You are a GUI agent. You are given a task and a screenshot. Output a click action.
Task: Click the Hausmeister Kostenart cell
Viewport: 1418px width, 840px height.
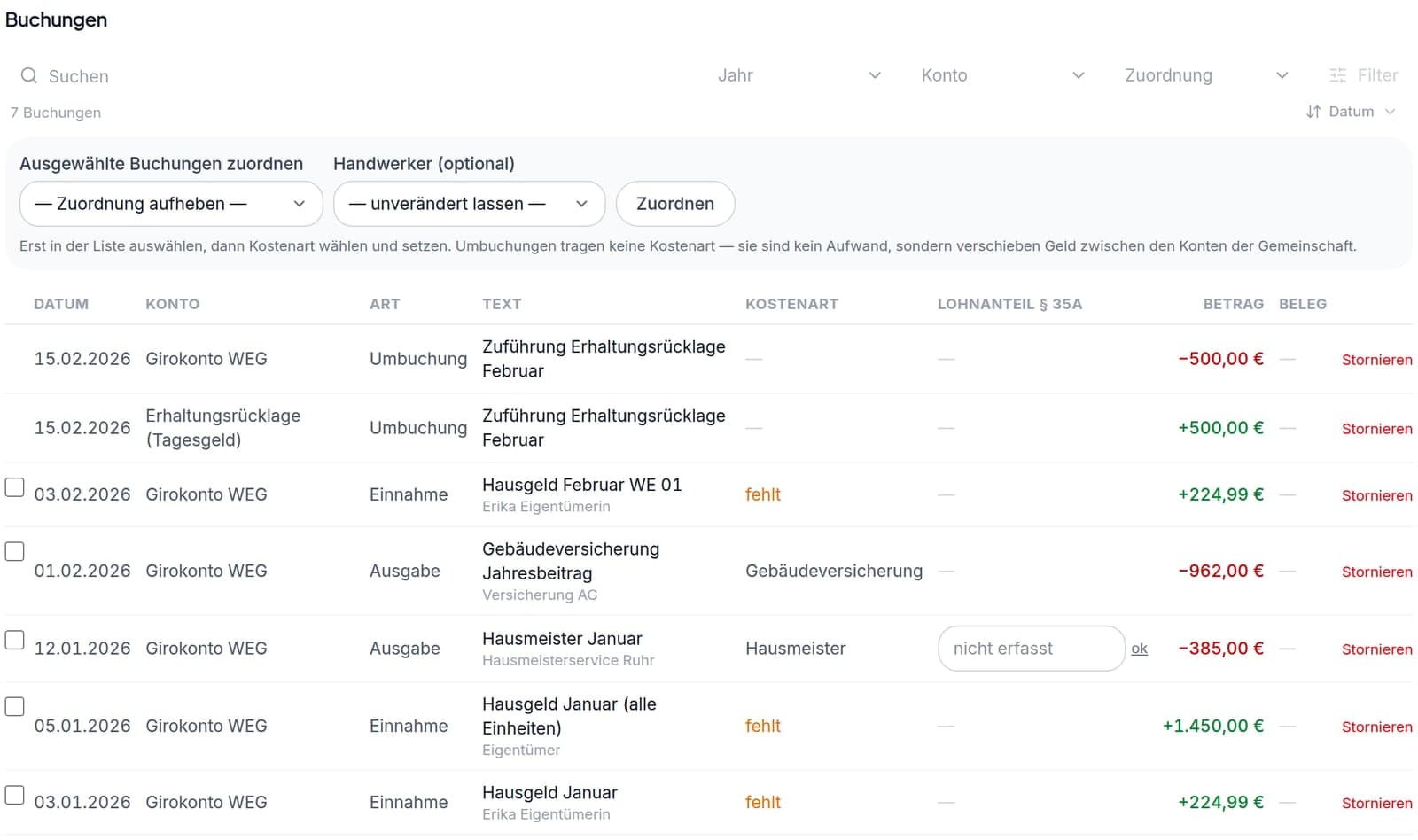795,649
